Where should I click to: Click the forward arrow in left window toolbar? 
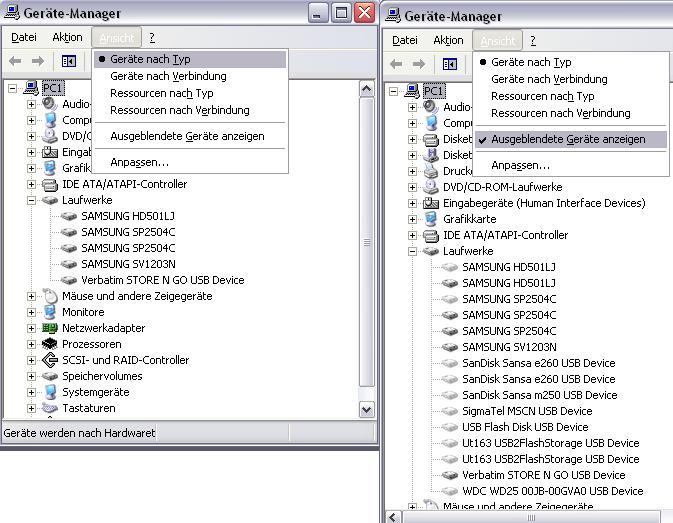pyautogui.click(x=38, y=61)
